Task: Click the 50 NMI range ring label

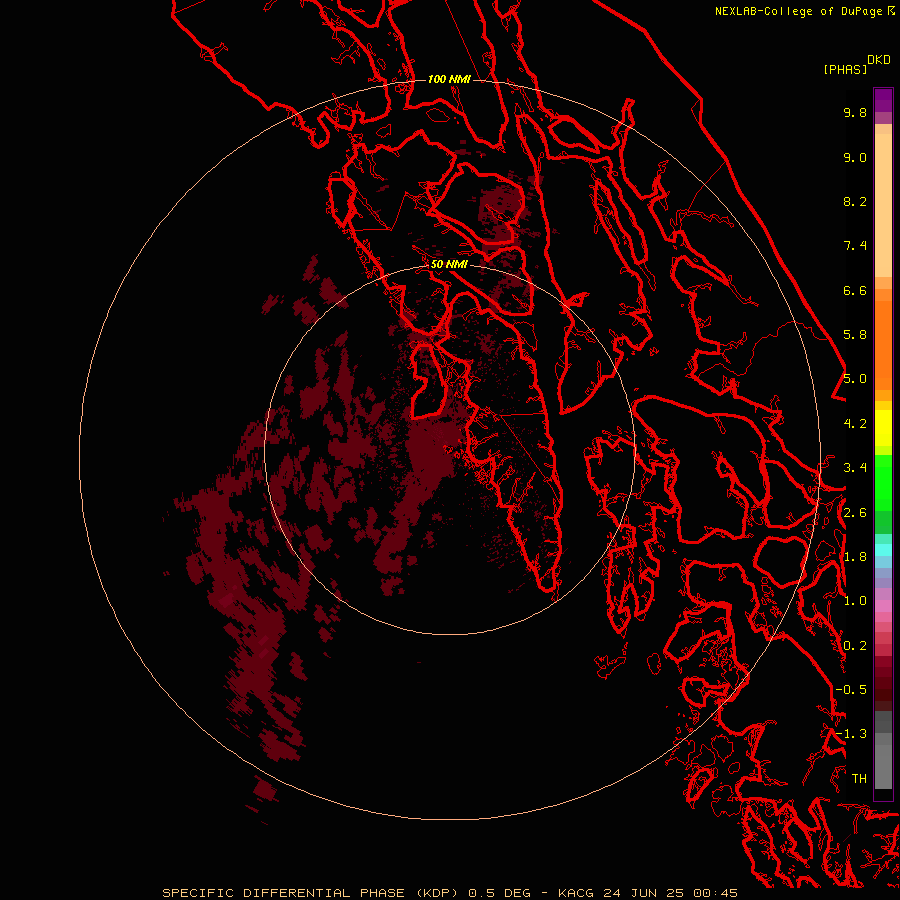Action: click(449, 265)
